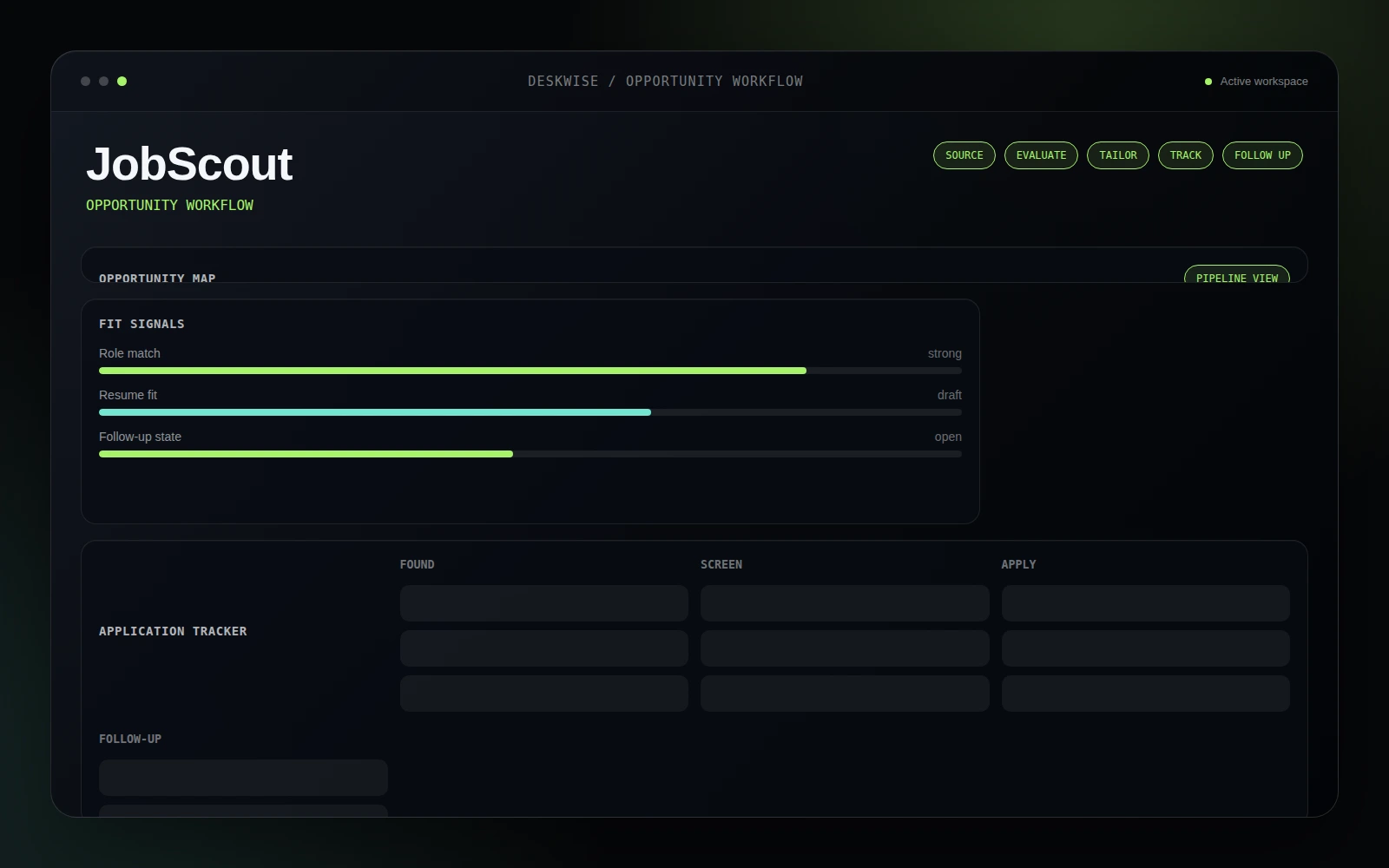Select the first card under FOLLOW-UP
This screenshot has height=868, width=1389.
pyautogui.click(x=243, y=778)
